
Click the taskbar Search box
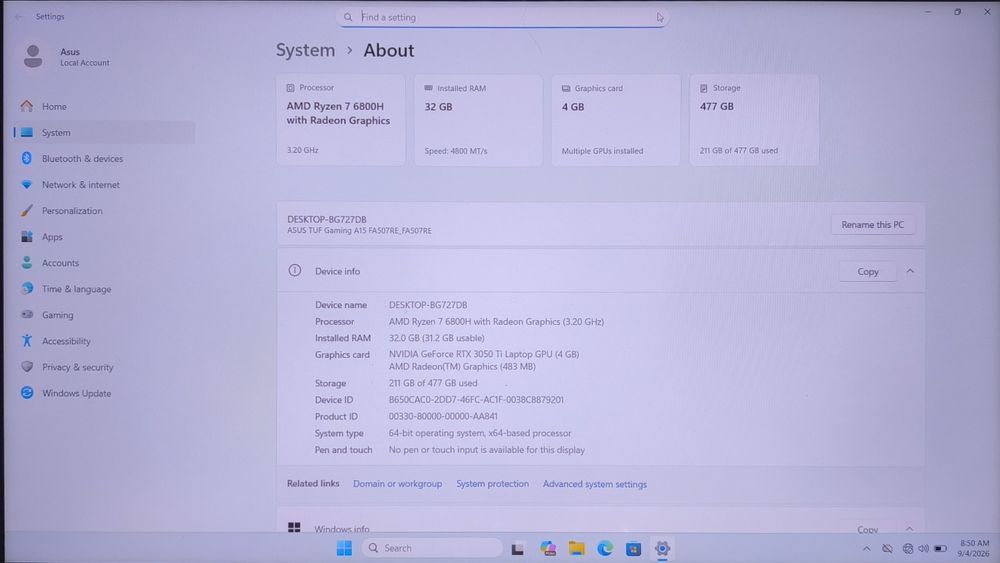pos(432,548)
